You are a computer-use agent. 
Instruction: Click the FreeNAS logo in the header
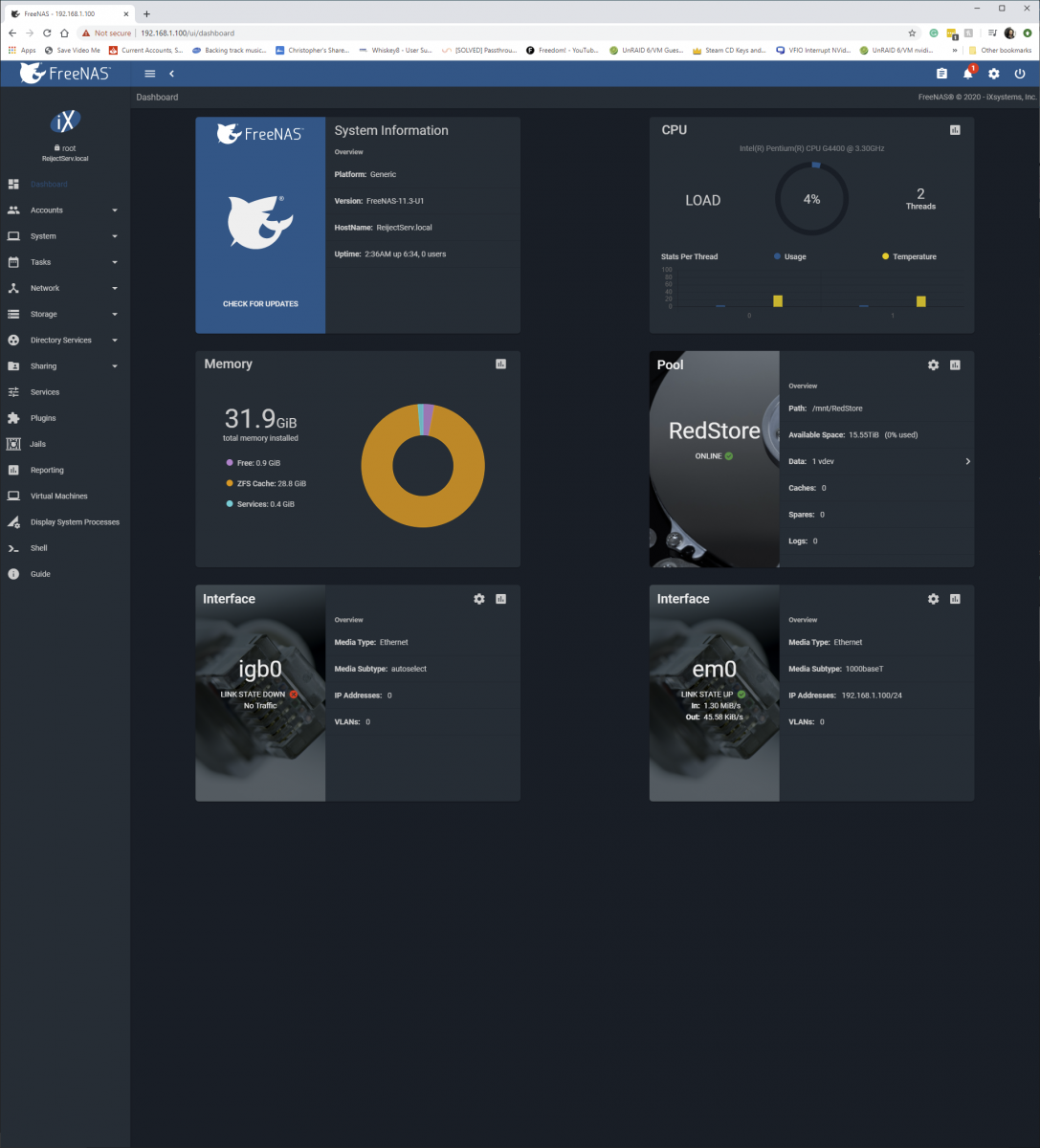pos(65,74)
